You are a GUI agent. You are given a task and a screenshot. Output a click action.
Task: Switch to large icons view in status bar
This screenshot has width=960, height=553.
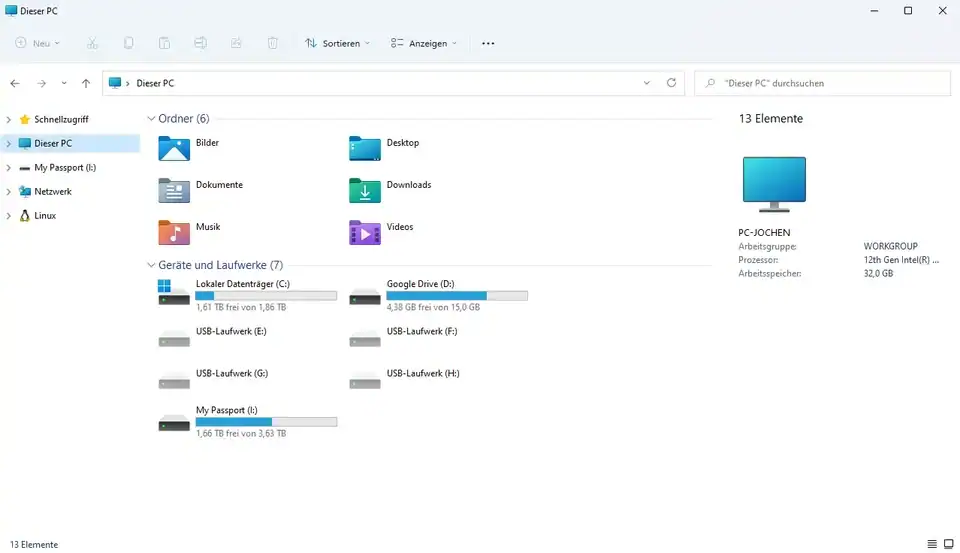click(x=948, y=544)
